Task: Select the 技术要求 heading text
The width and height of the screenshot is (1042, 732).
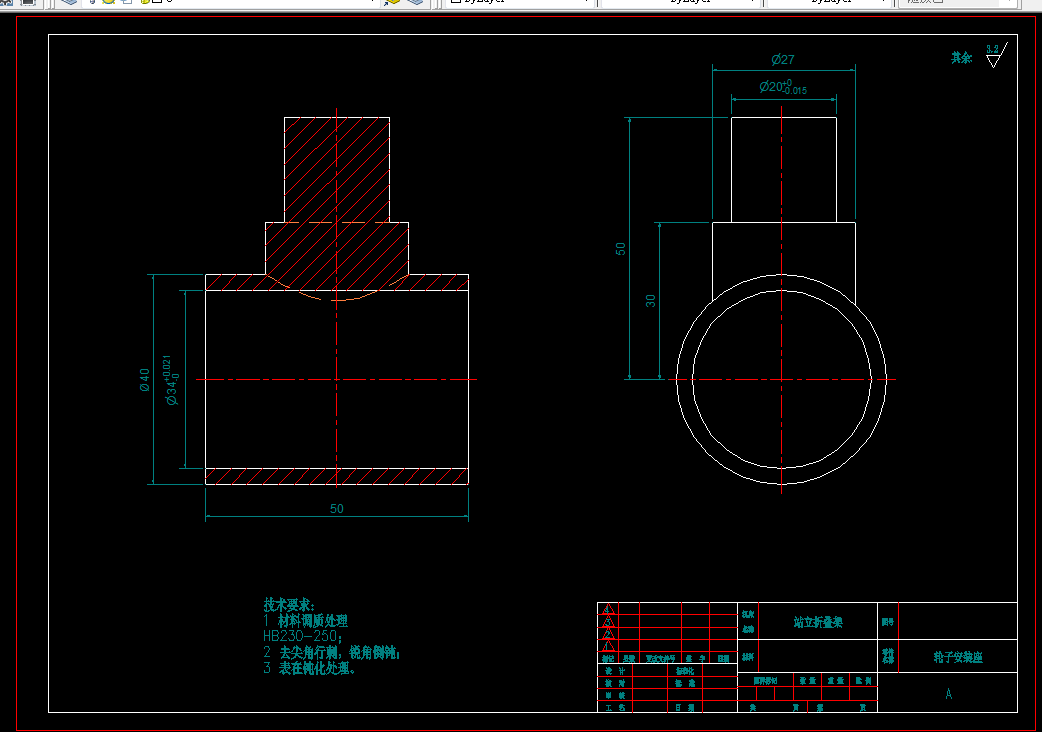Action: [x=289, y=605]
